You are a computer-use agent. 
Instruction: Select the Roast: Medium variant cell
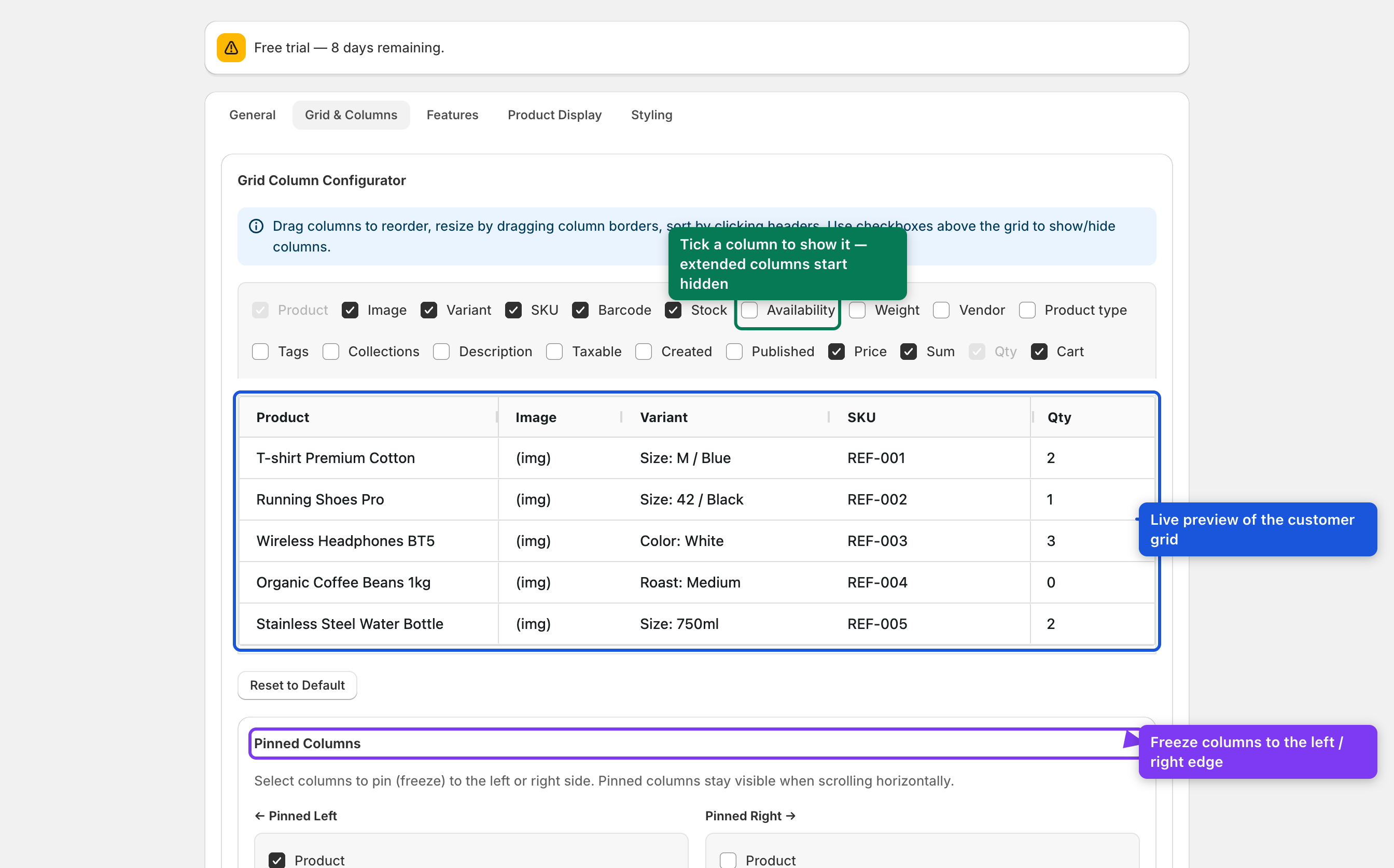[726, 582]
